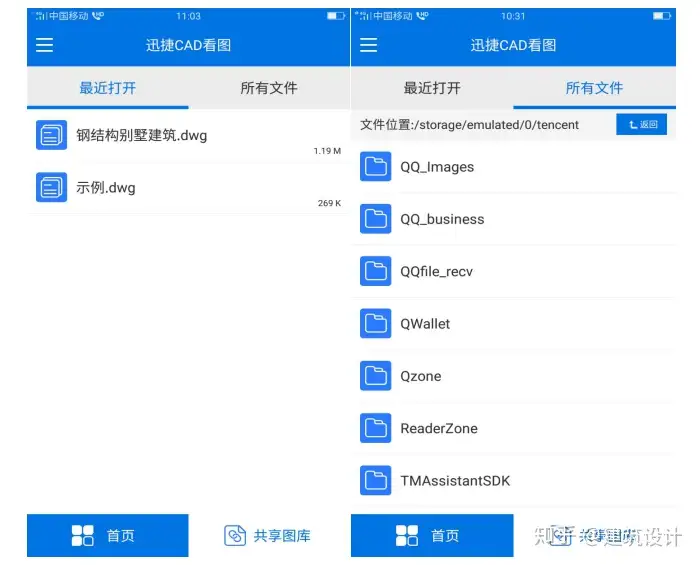The width and height of the screenshot is (700, 565).
Task: Open the QQfile_recv folder
Action: (513, 271)
